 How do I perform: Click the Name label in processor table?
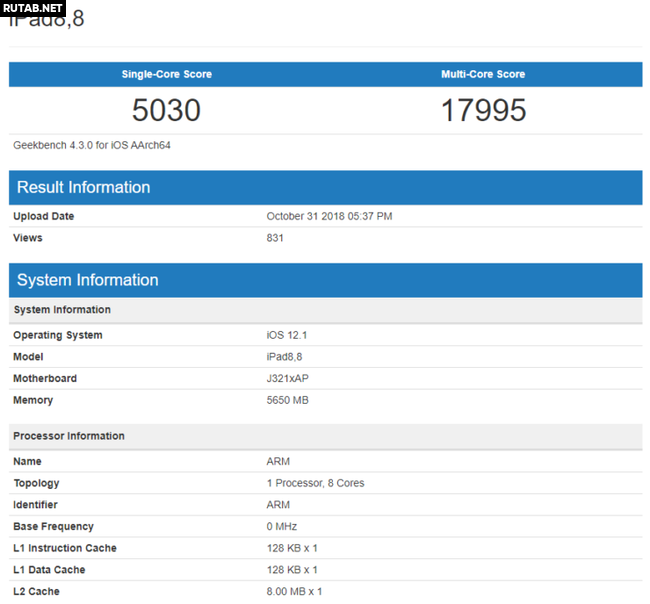point(27,461)
